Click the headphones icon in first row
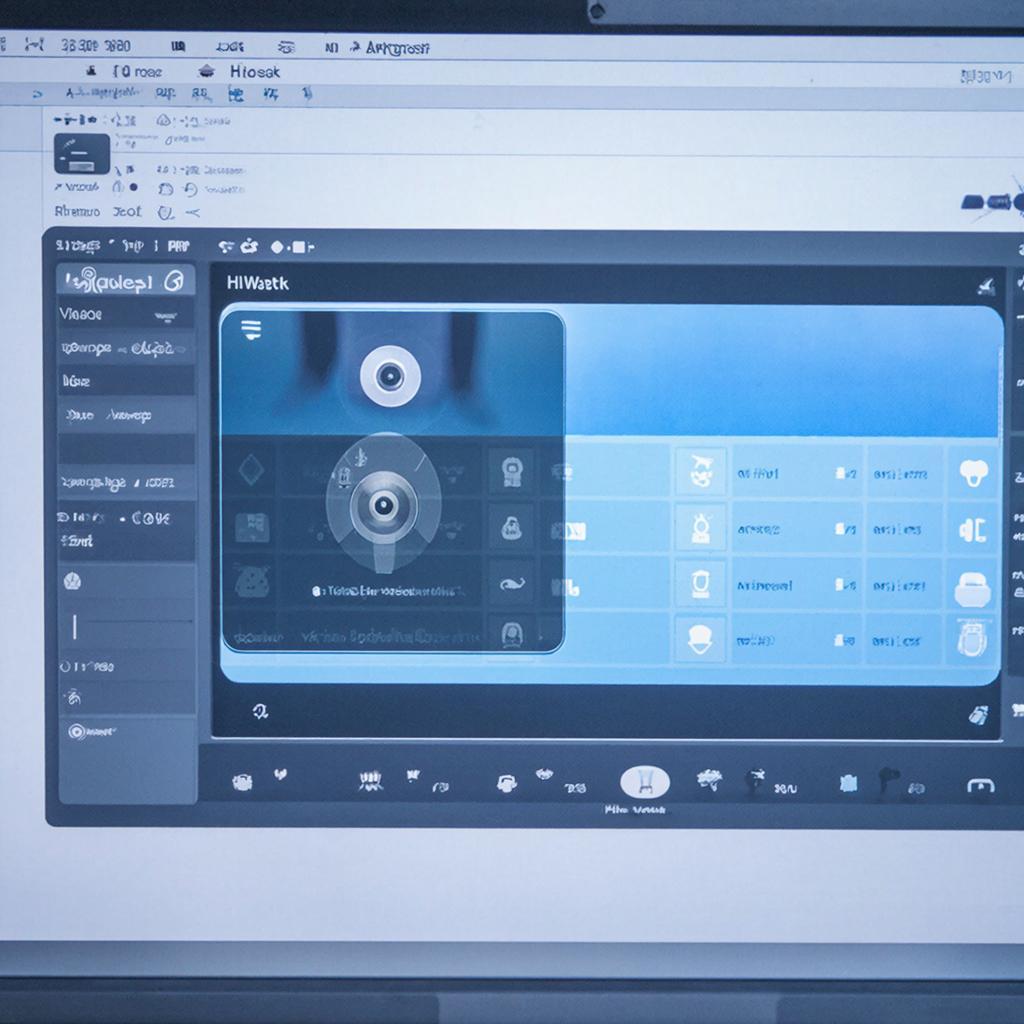Image resolution: width=1024 pixels, height=1024 pixels. pos(973,473)
